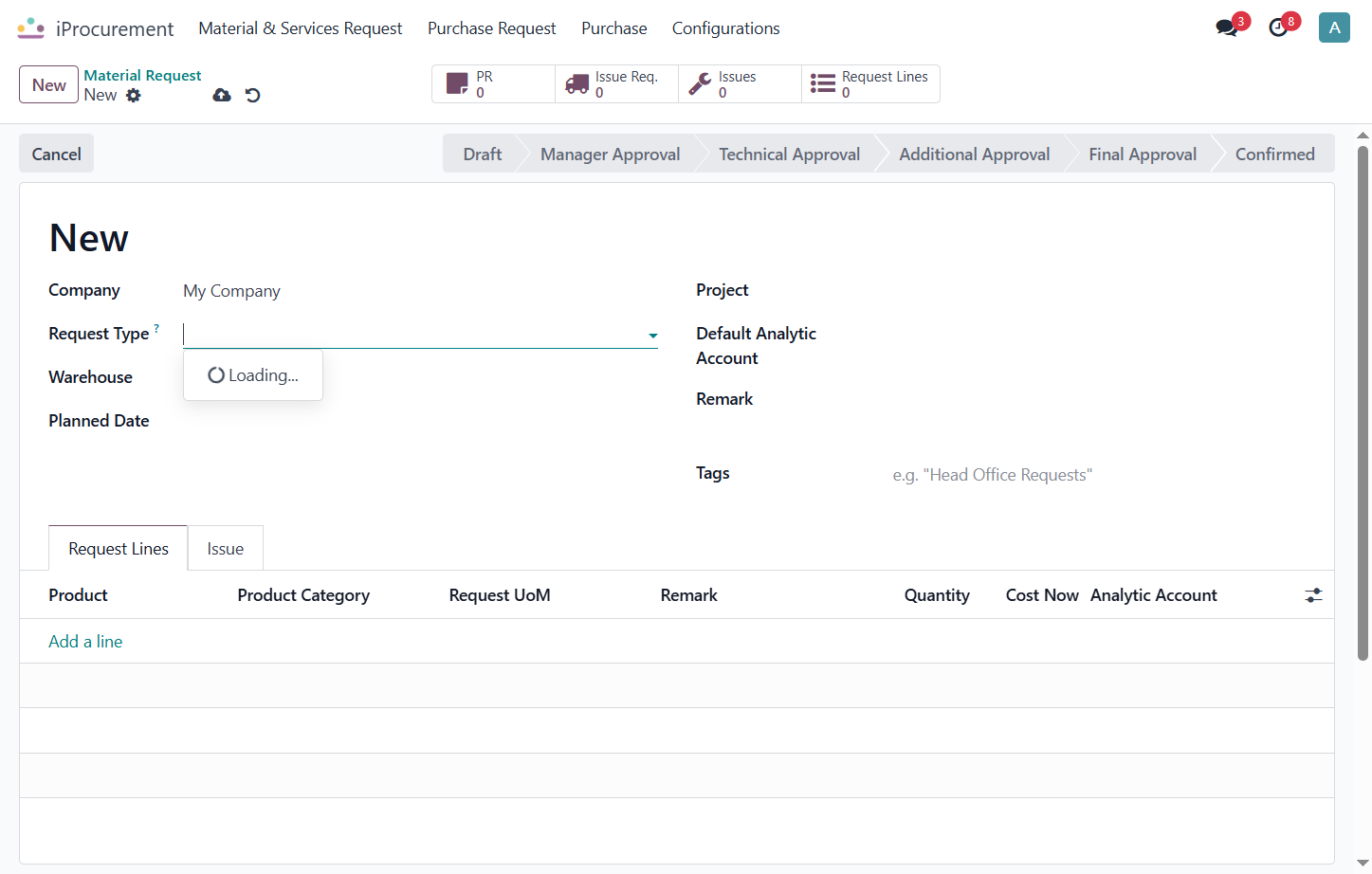Go to the Material Request breadcrumb
The height and width of the screenshot is (874, 1372).
pyautogui.click(x=142, y=75)
